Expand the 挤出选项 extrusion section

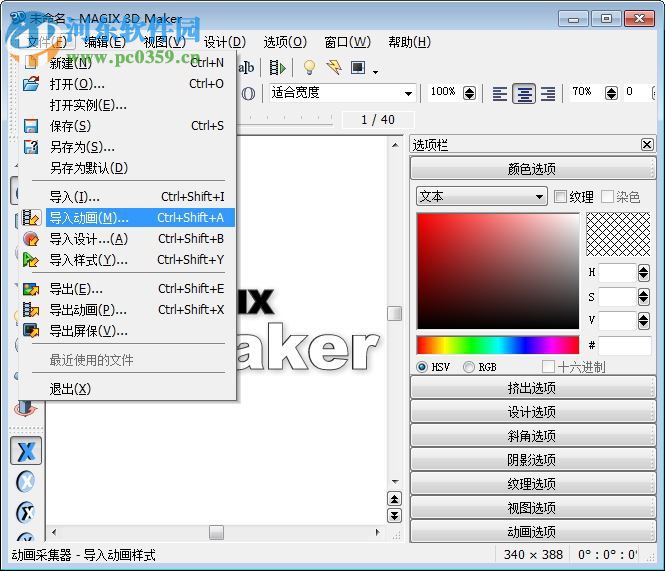pyautogui.click(x=533, y=388)
